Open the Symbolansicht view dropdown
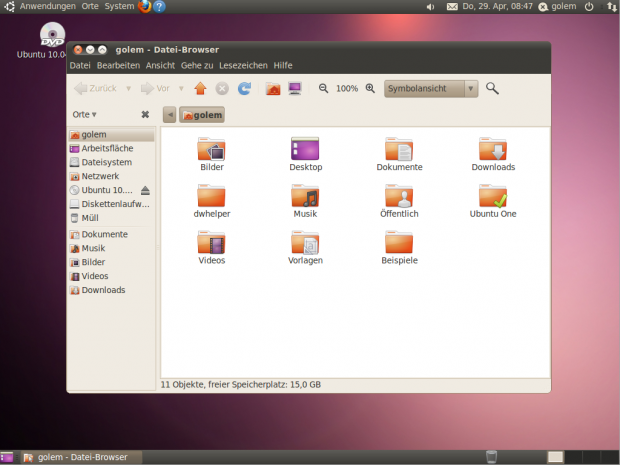This screenshot has width=620, height=465. (x=431, y=89)
